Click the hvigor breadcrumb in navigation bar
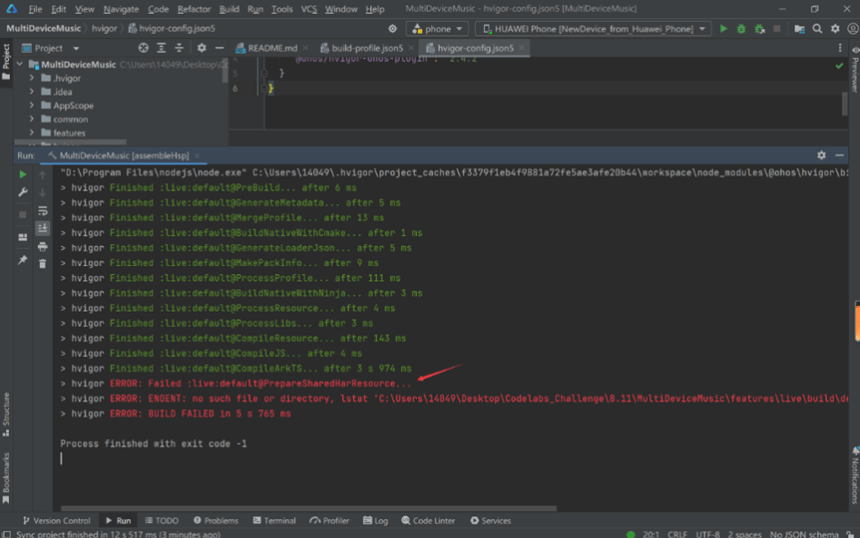 point(104,29)
